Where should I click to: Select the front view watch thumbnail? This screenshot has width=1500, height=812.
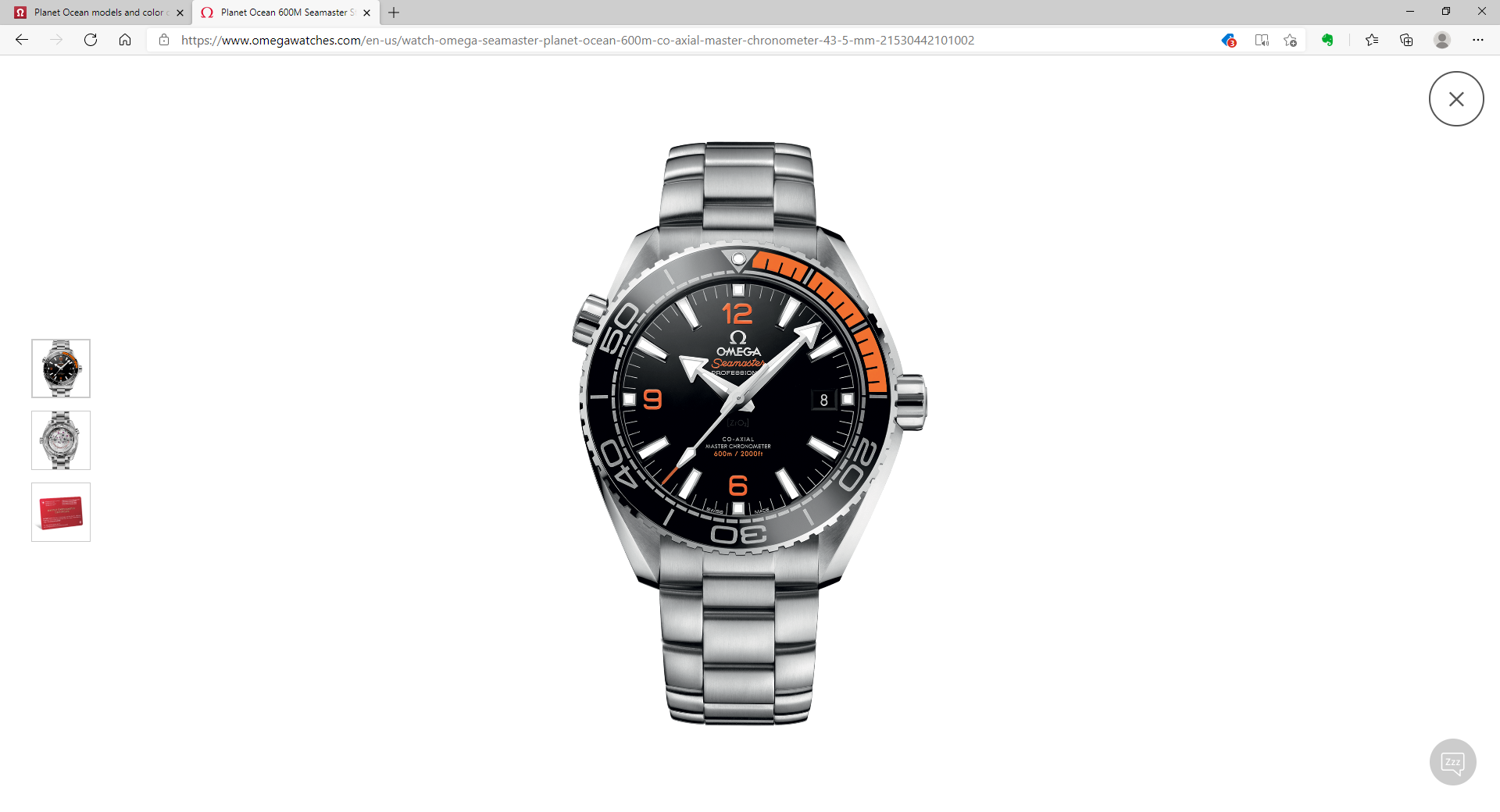point(61,369)
